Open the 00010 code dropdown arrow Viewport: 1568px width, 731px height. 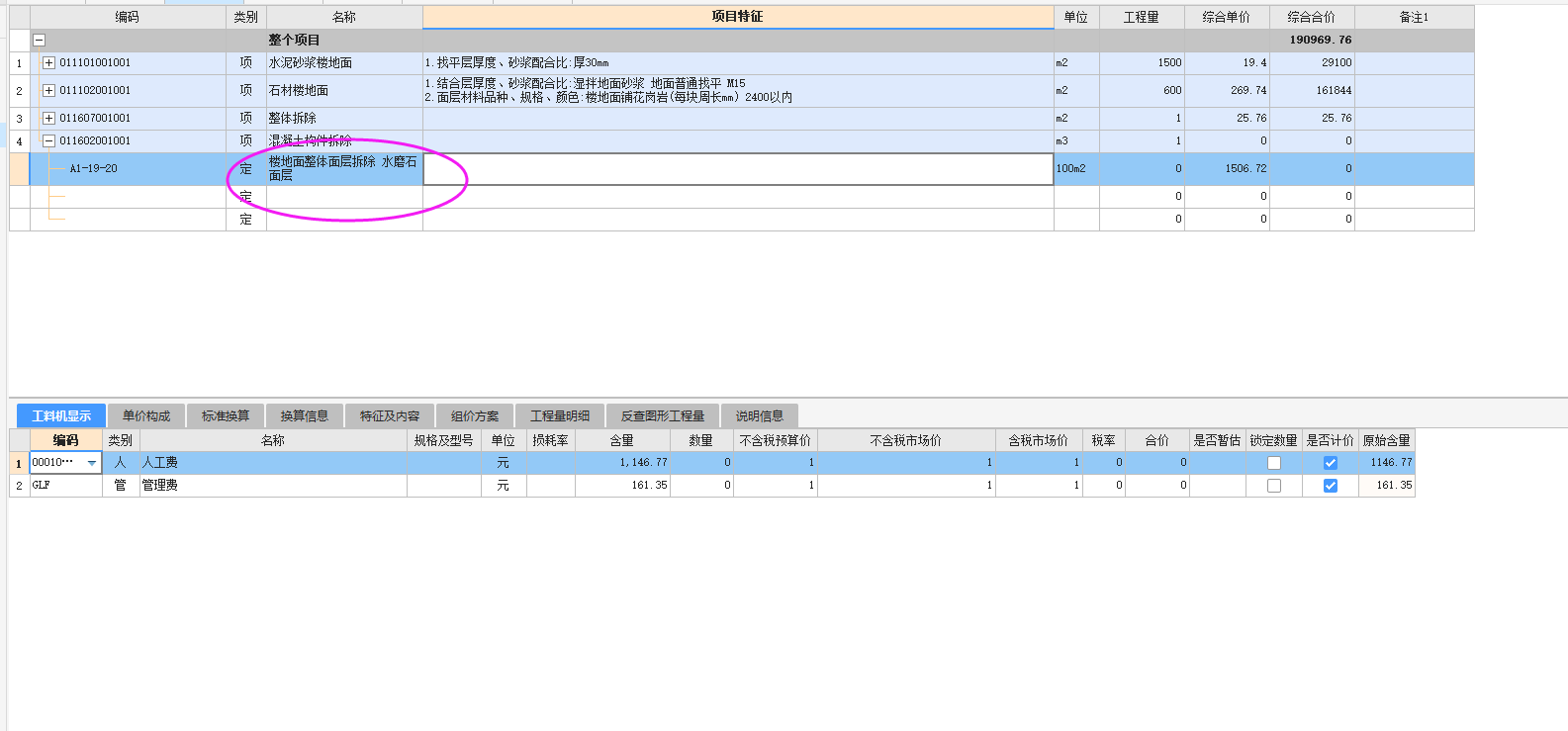92,463
